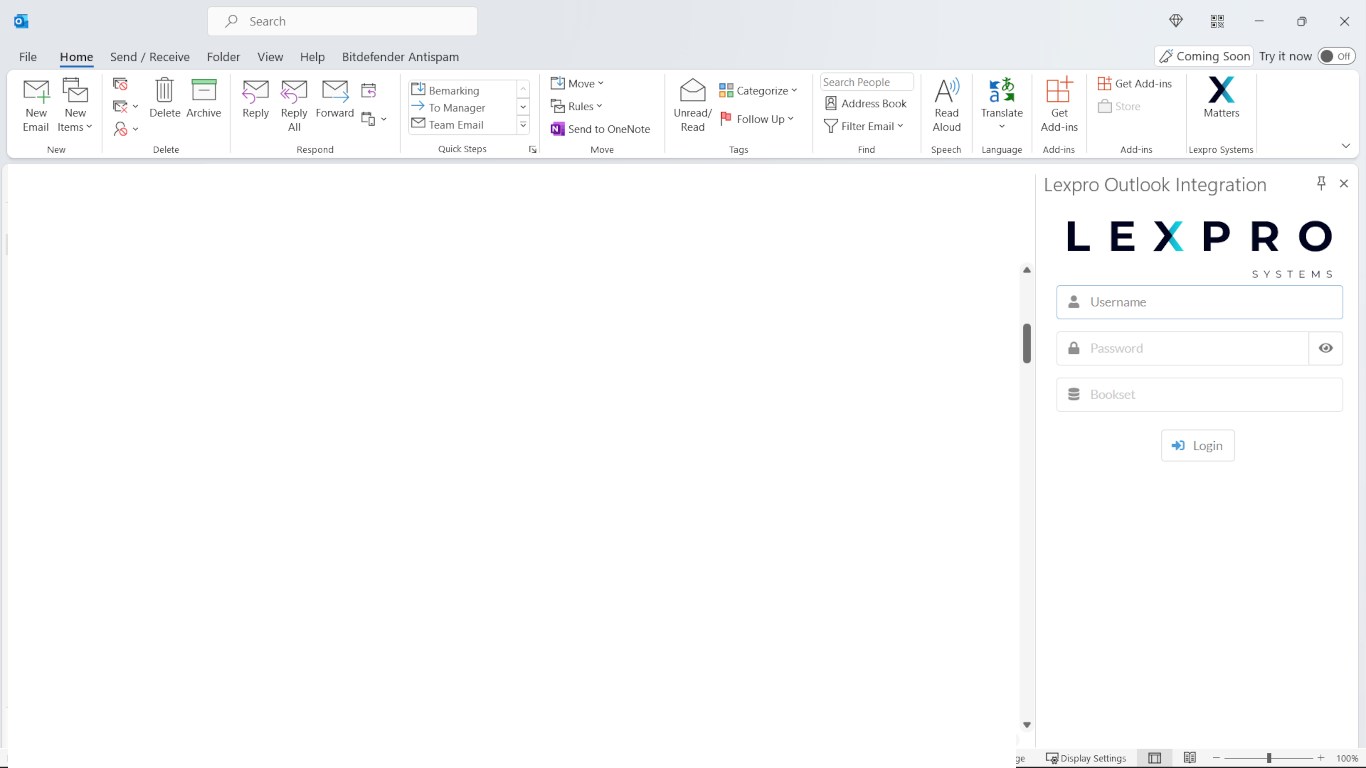Toggle password visibility eye icon
This screenshot has width=1366, height=768.
[1326, 348]
